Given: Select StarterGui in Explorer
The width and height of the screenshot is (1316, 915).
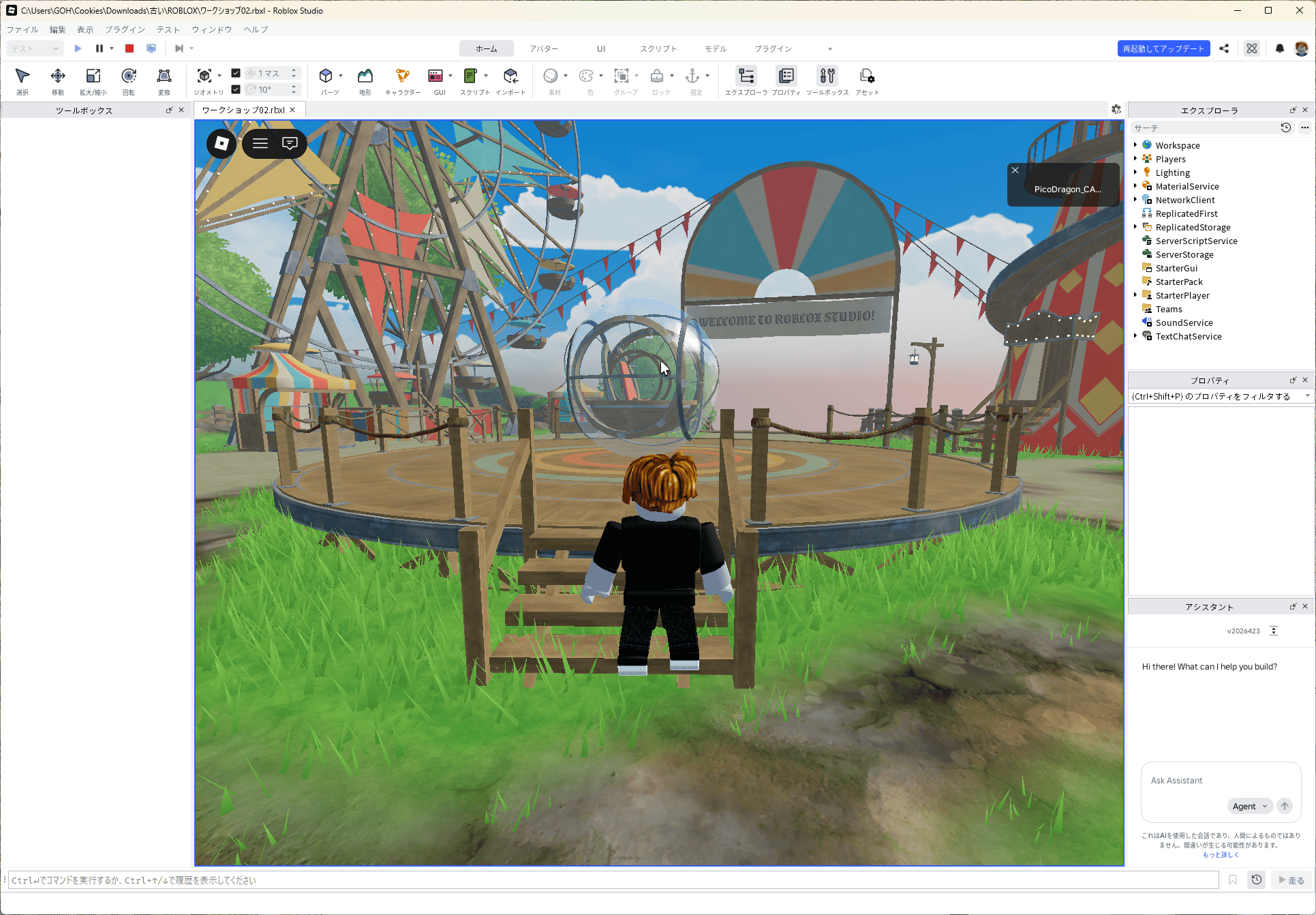Looking at the screenshot, I should [x=1176, y=268].
